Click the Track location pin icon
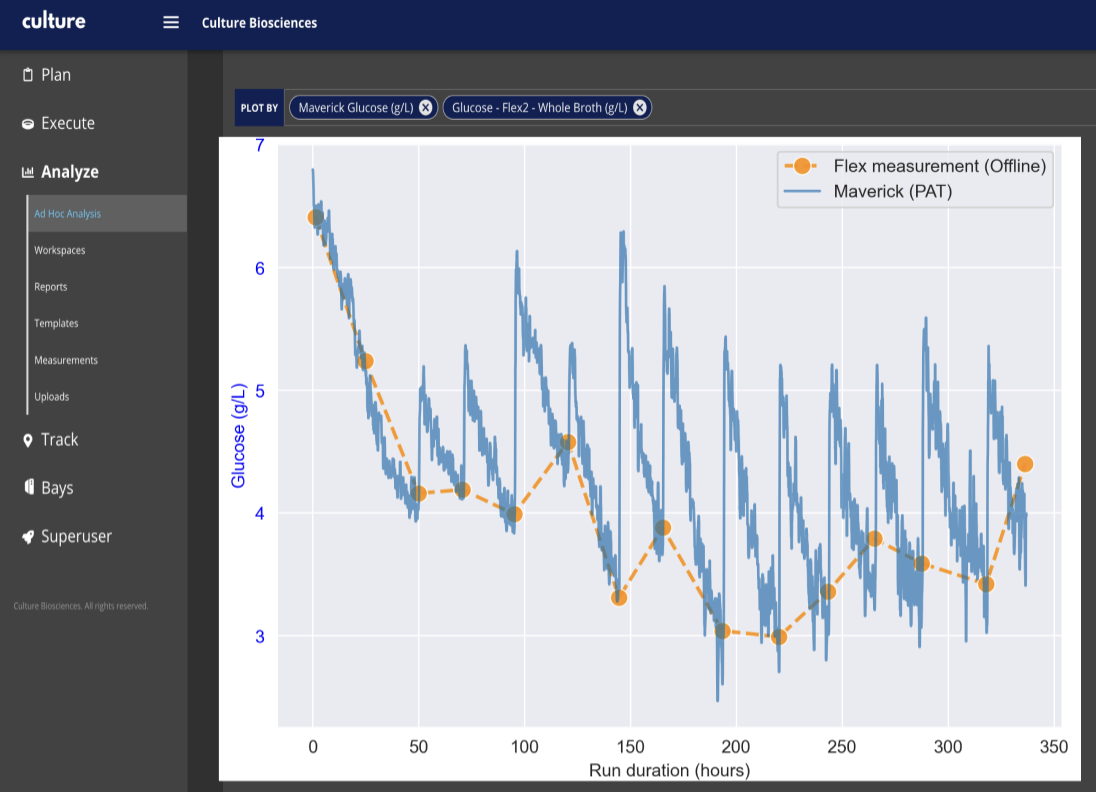Image resolution: width=1096 pixels, height=792 pixels. (28, 440)
